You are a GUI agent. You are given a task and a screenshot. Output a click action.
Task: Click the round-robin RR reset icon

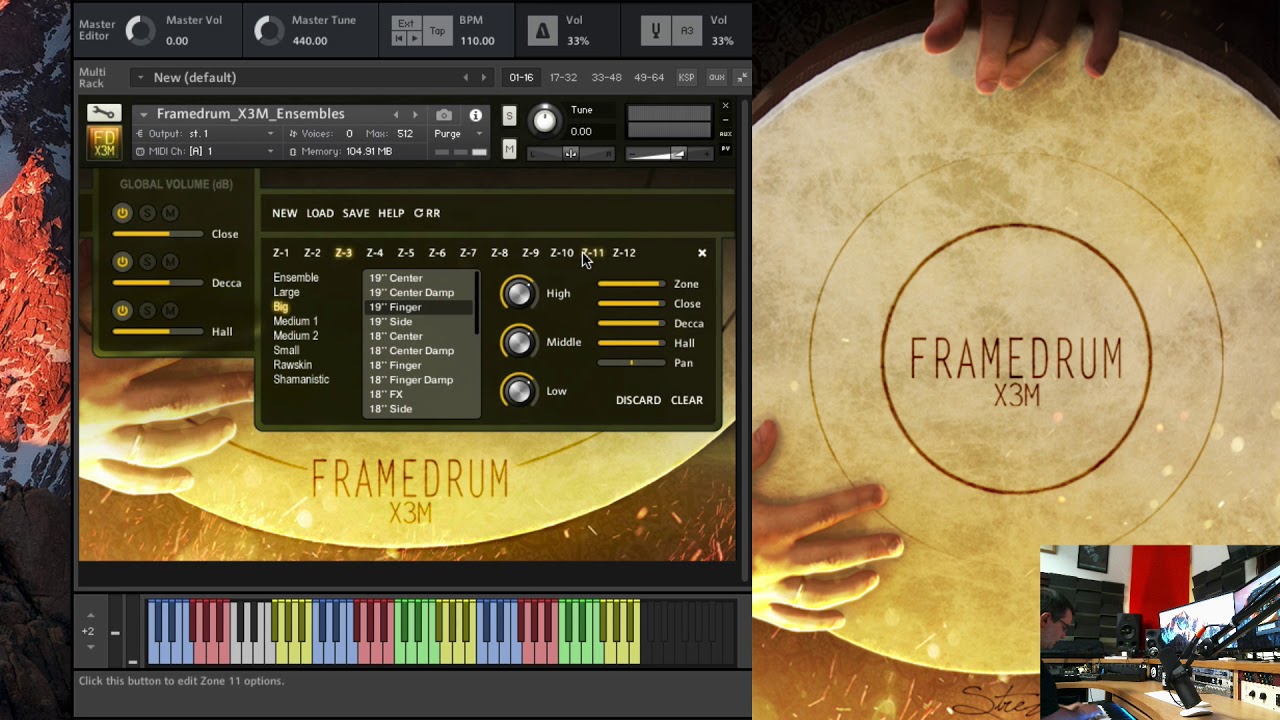coord(427,213)
